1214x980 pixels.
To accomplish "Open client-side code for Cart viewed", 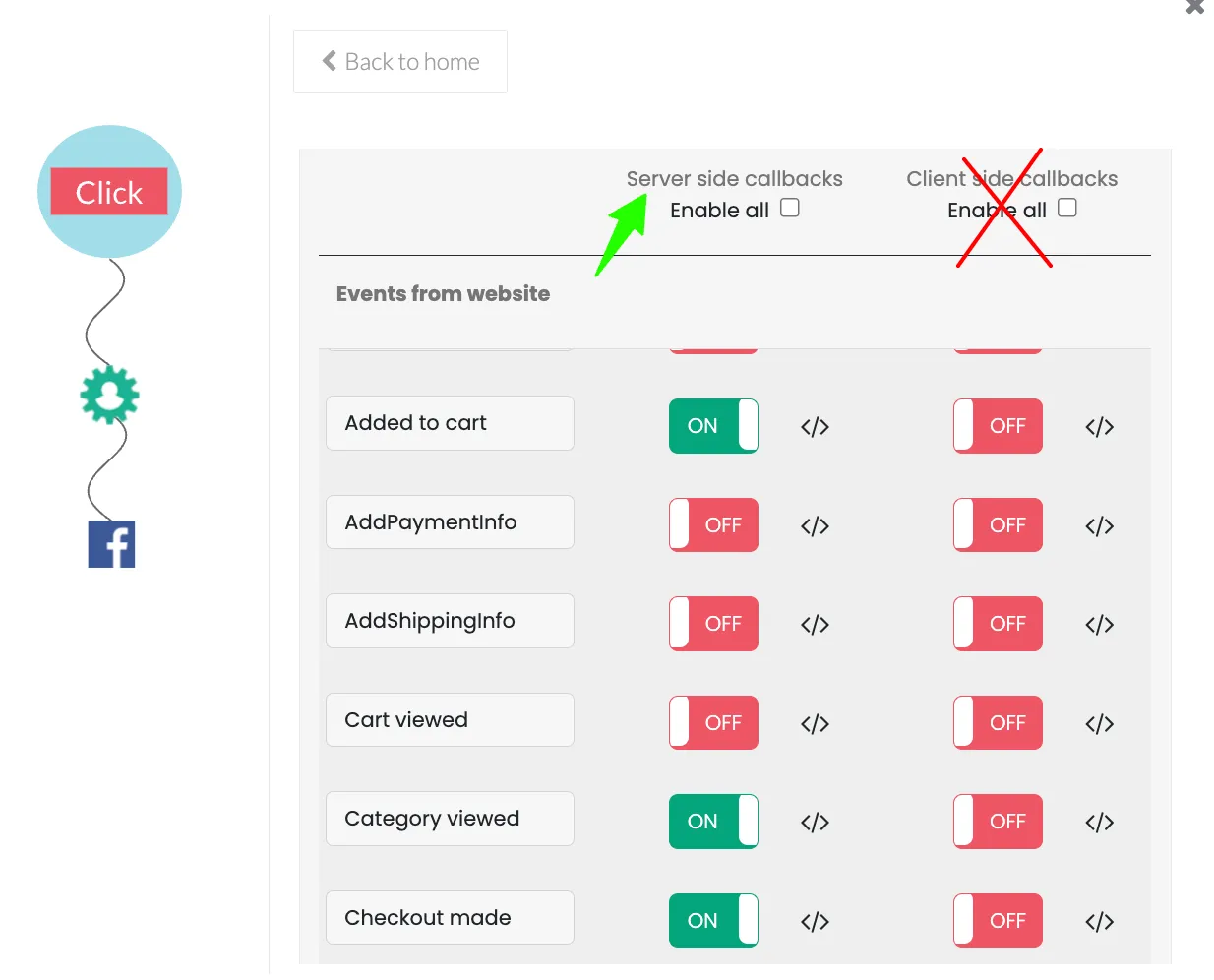I will coord(1099,724).
